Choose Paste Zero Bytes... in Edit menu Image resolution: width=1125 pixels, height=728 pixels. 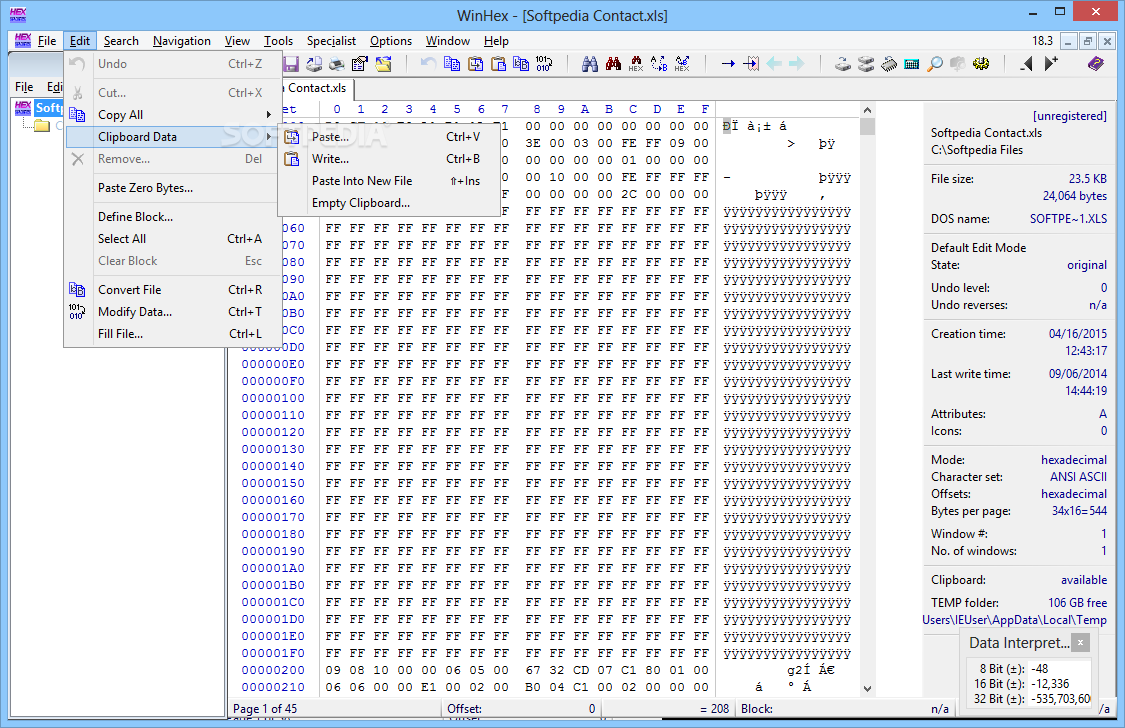tap(172, 188)
